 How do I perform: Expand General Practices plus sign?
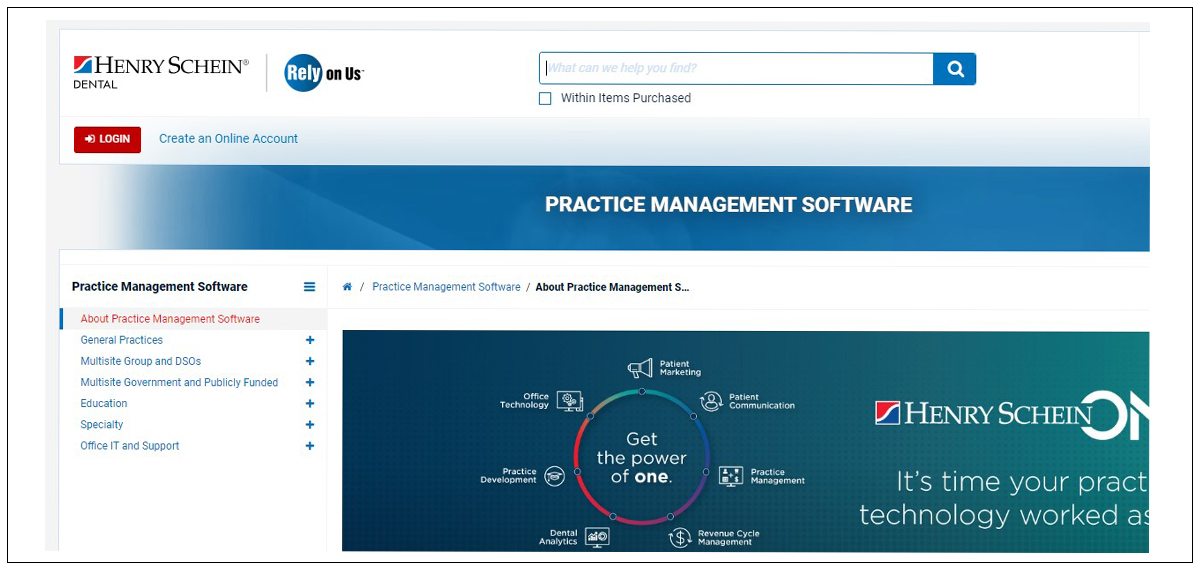pyautogui.click(x=310, y=340)
